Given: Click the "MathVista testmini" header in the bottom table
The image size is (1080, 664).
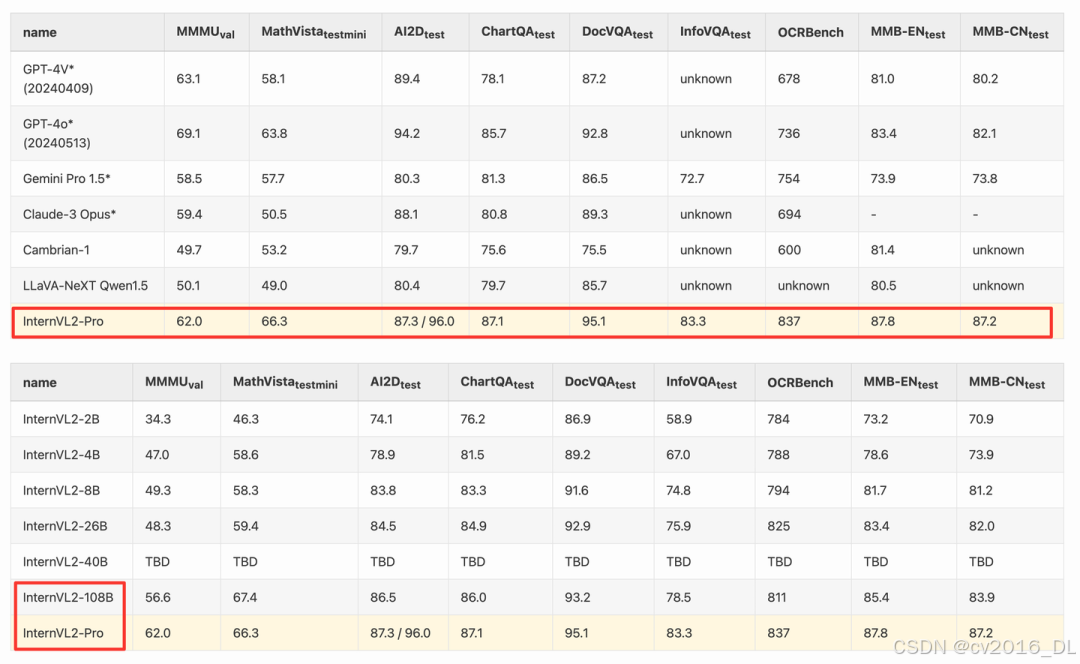Looking at the screenshot, I should [x=285, y=383].
